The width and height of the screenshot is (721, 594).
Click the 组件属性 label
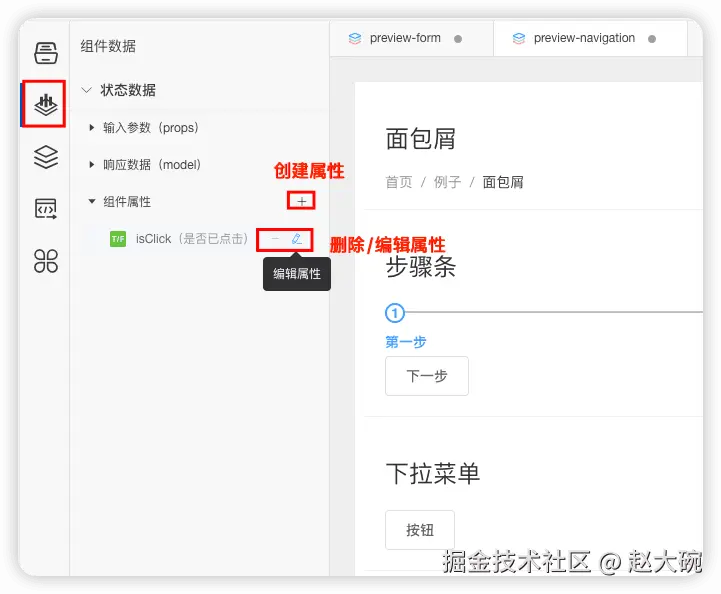(127, 201)
